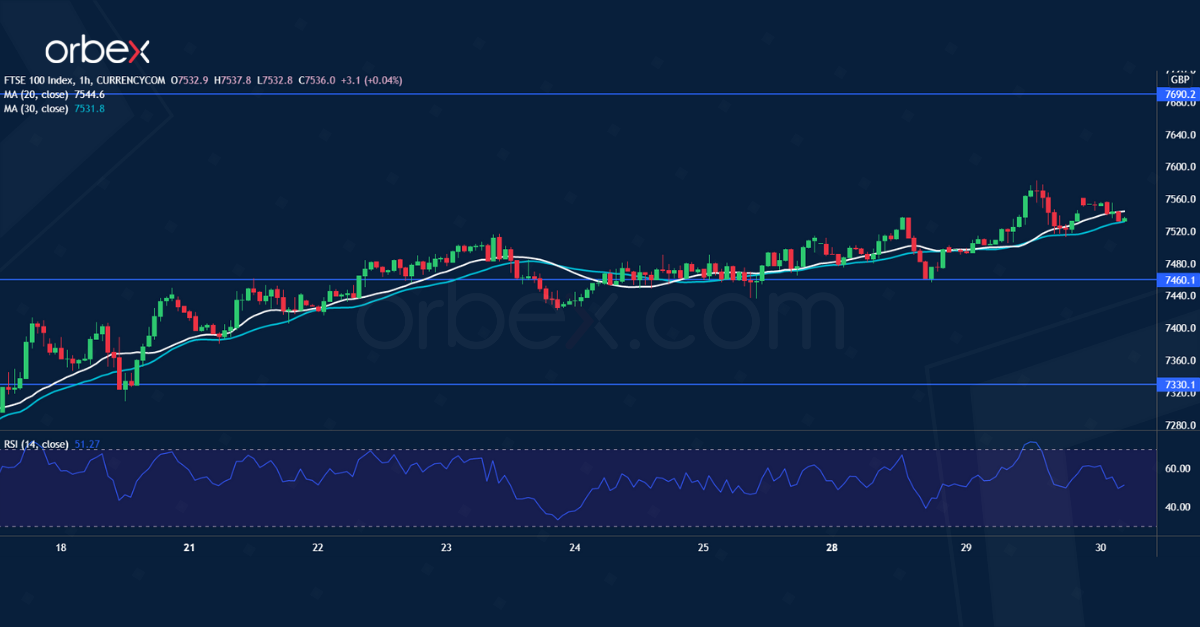1200x627 pixels.
Task: Click date label 24 on time axis
Action: tap(575, 548)
